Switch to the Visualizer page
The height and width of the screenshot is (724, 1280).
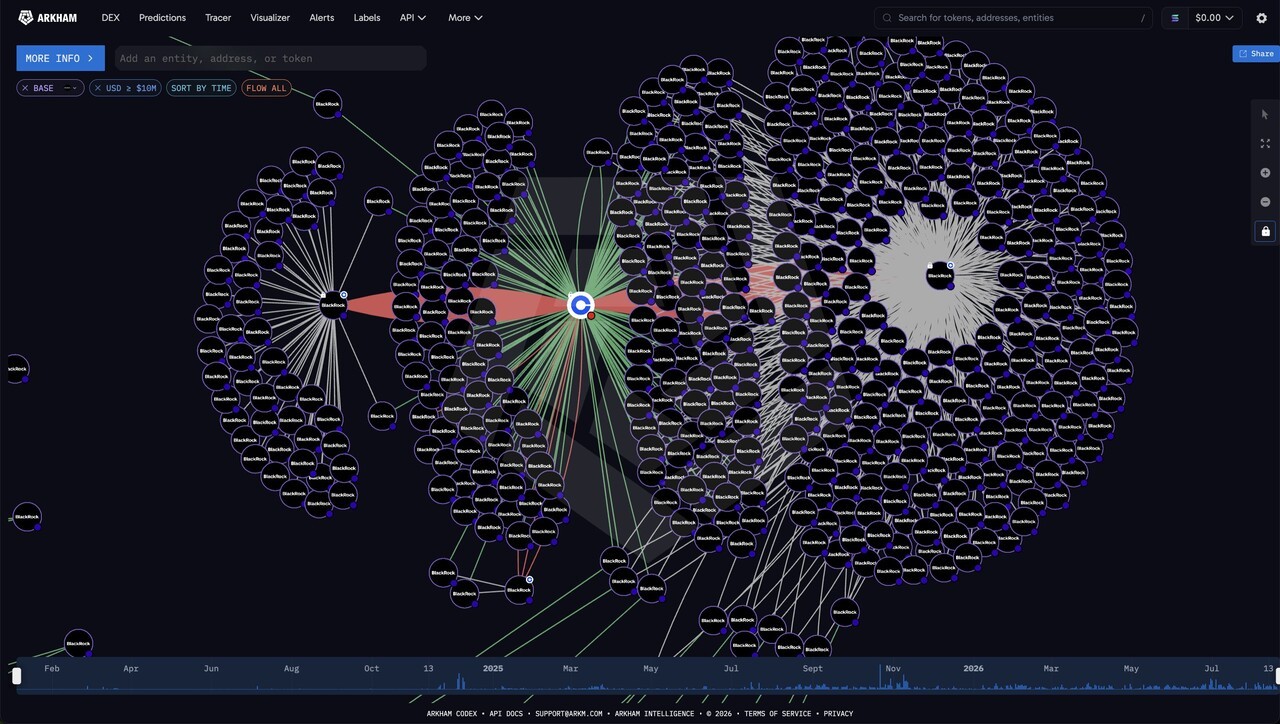click(x=270, y=17)
